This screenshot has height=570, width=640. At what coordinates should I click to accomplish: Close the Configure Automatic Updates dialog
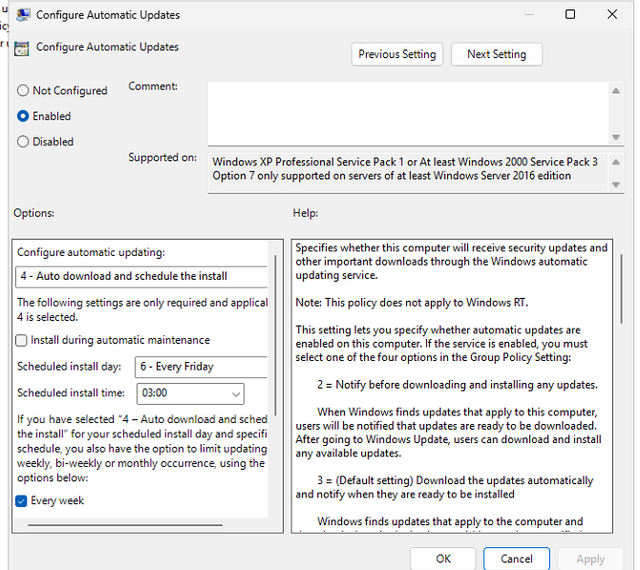tap(612, 14)
